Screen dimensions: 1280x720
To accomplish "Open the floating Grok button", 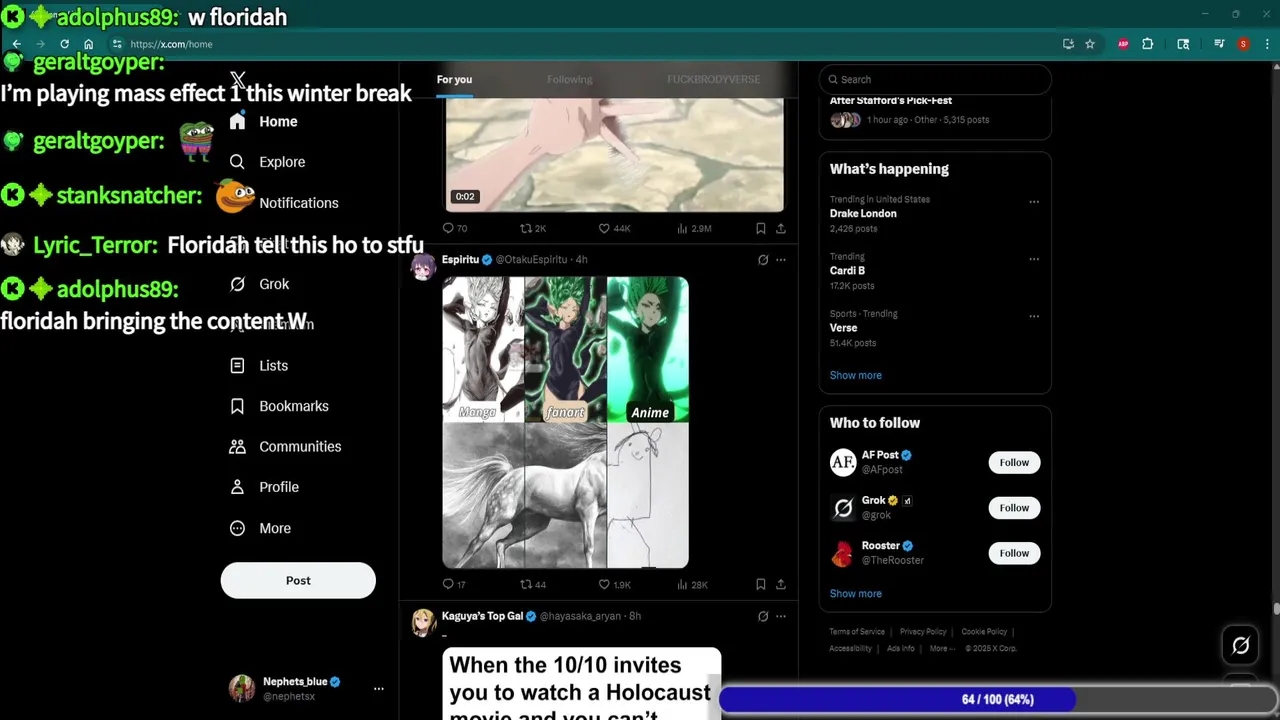I will (1241, 646).
